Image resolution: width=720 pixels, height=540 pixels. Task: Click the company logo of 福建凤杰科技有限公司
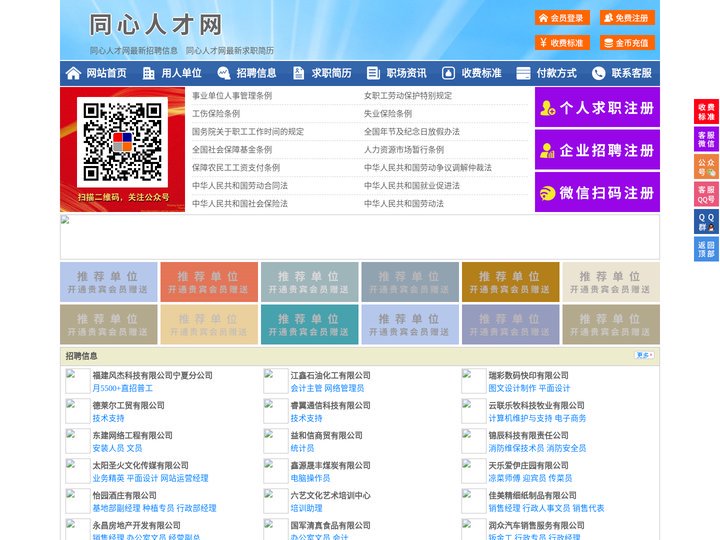[78, 381]
